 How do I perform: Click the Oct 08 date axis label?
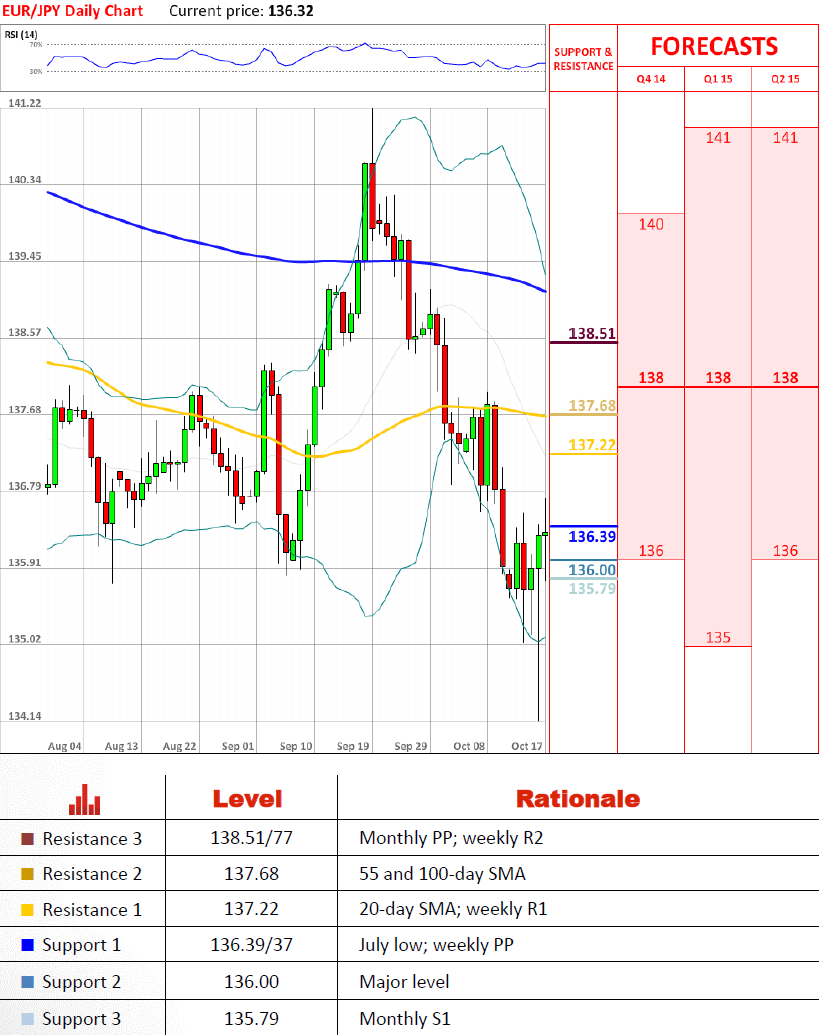[x=469, y=746]
